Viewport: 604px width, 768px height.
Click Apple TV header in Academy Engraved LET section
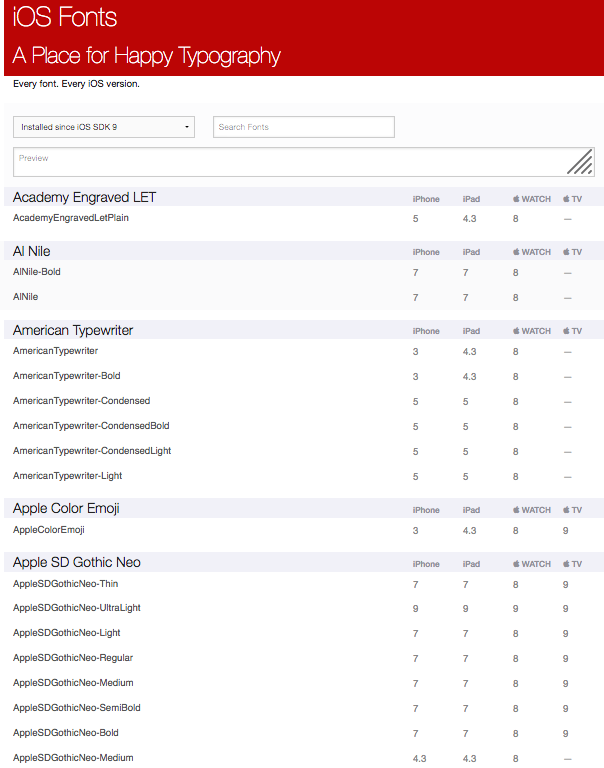(x=572, y=199)
